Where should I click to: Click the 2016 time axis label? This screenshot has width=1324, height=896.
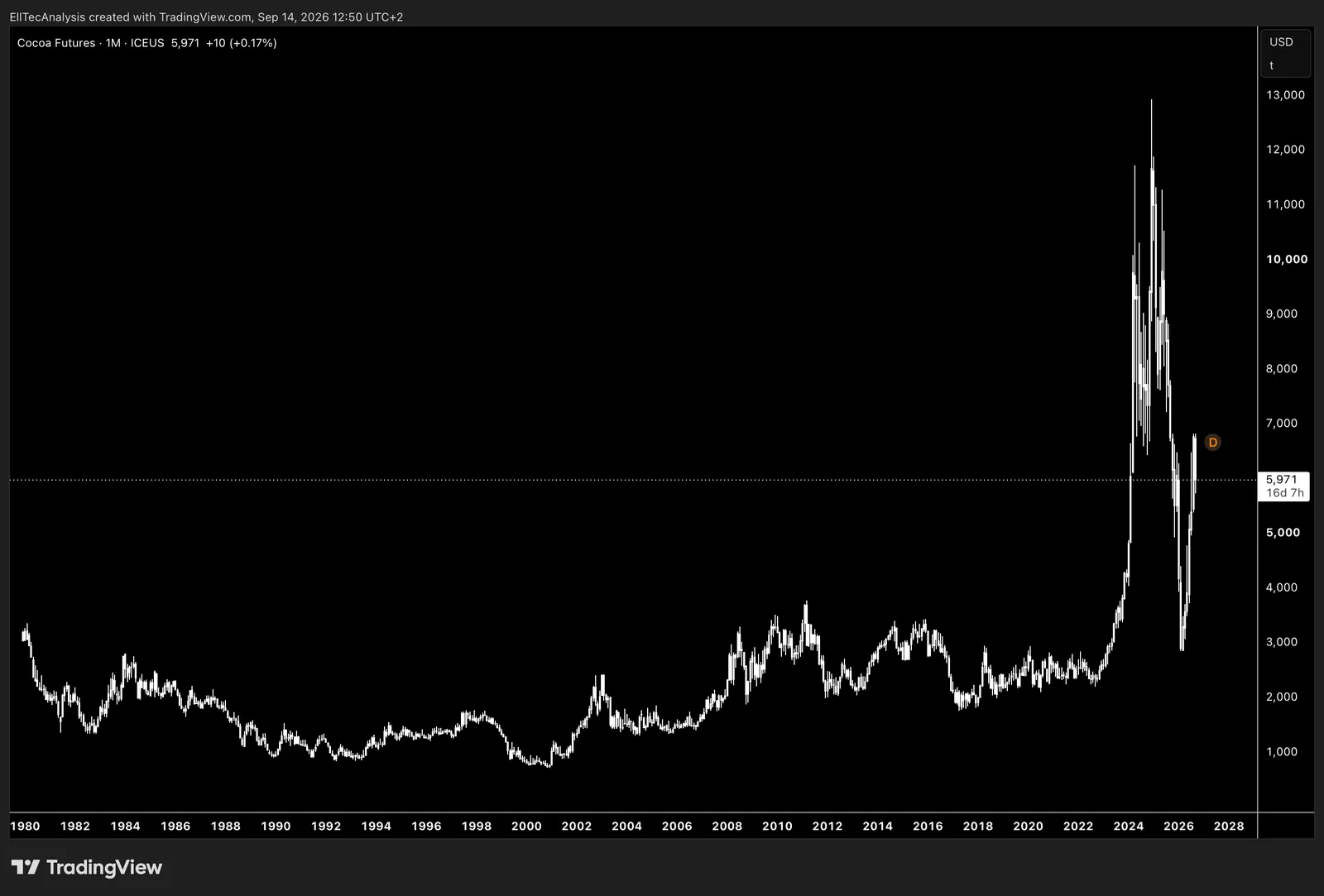(928, 826)
